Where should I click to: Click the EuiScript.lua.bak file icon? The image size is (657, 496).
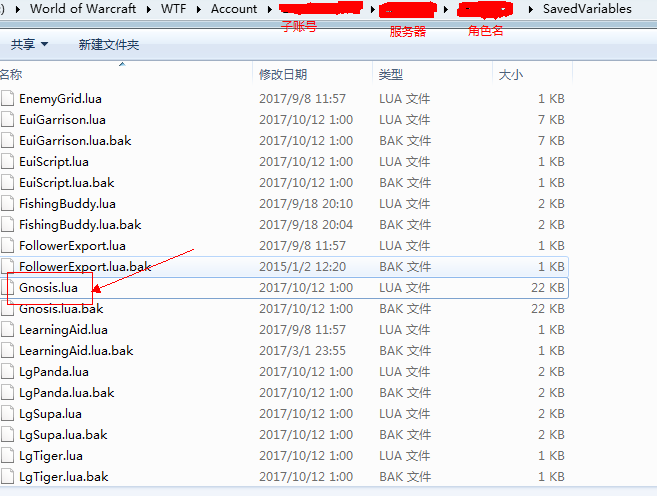coord(7,182)
